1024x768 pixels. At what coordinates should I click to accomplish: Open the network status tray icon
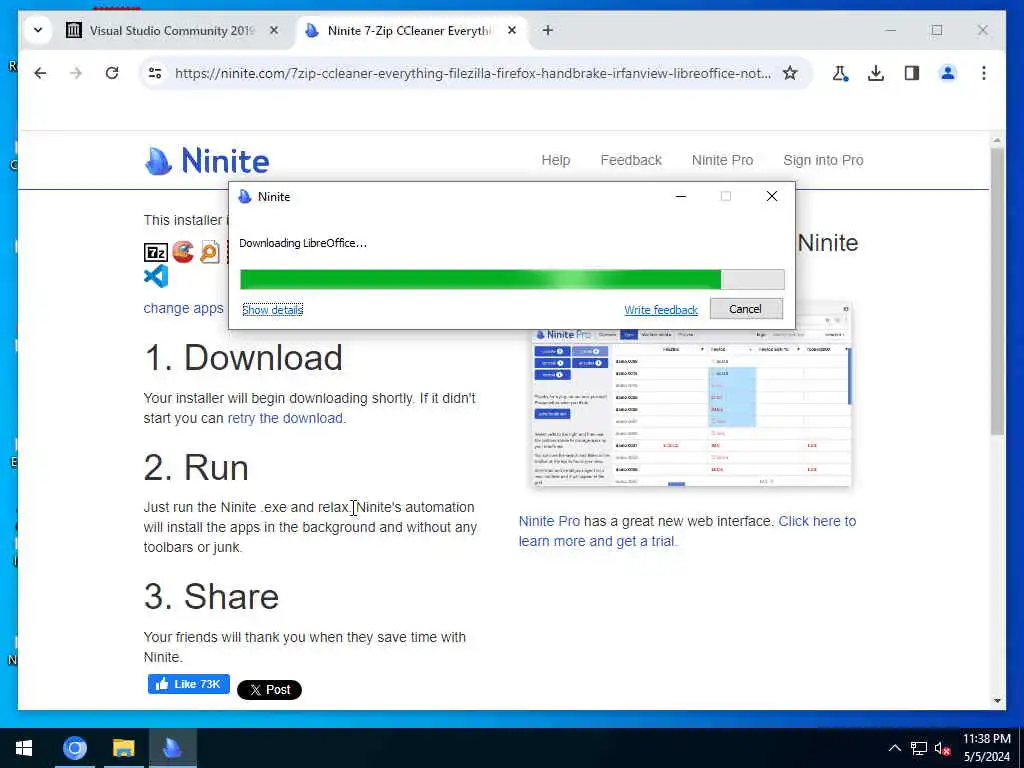pos(919,748)
